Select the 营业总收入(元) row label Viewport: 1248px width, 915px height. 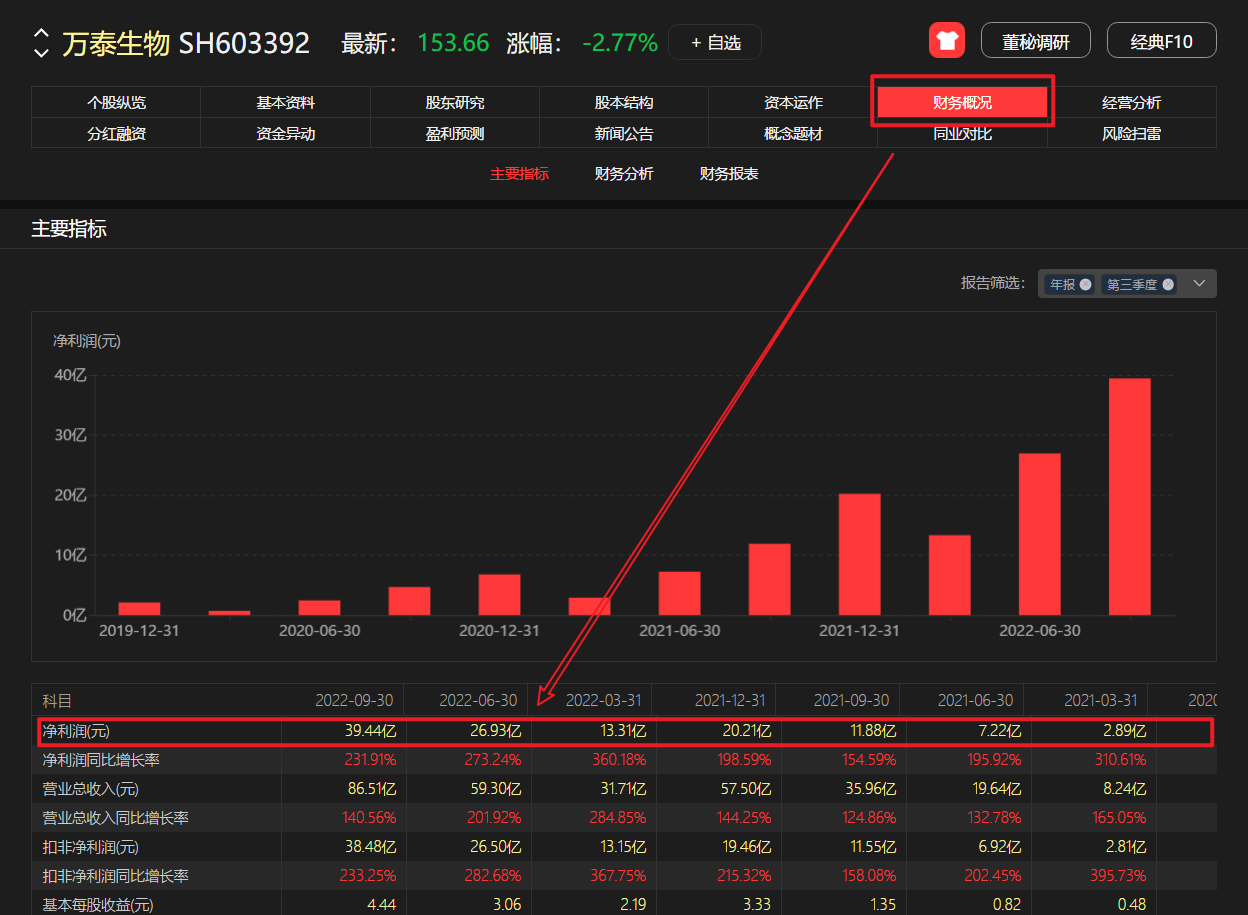[88, 789]
